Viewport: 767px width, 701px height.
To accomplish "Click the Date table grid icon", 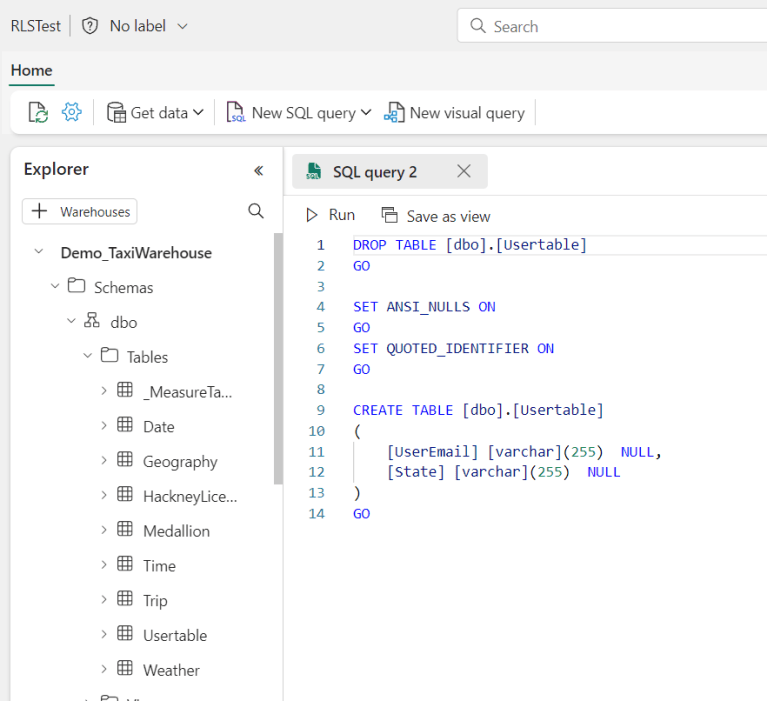I will [x=125, y=425].
